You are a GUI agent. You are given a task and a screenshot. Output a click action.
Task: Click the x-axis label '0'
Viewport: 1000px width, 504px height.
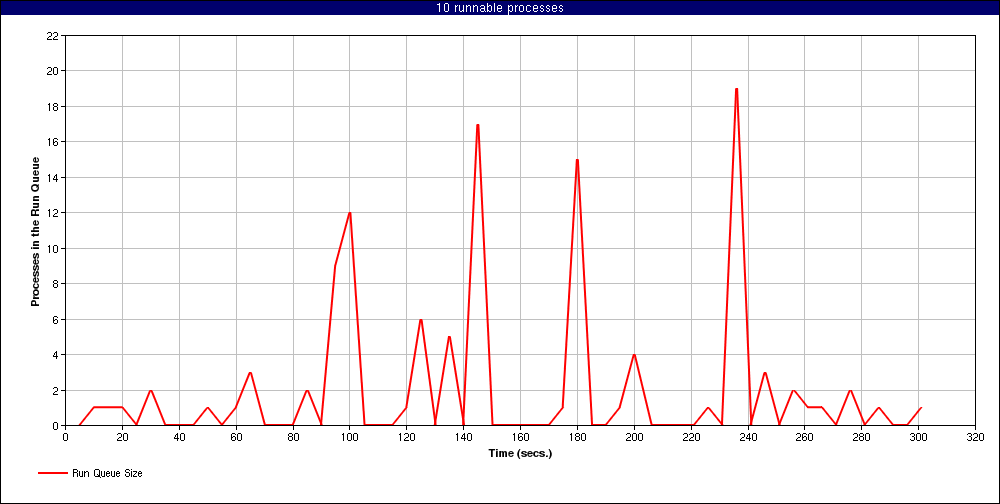point(66,437)
